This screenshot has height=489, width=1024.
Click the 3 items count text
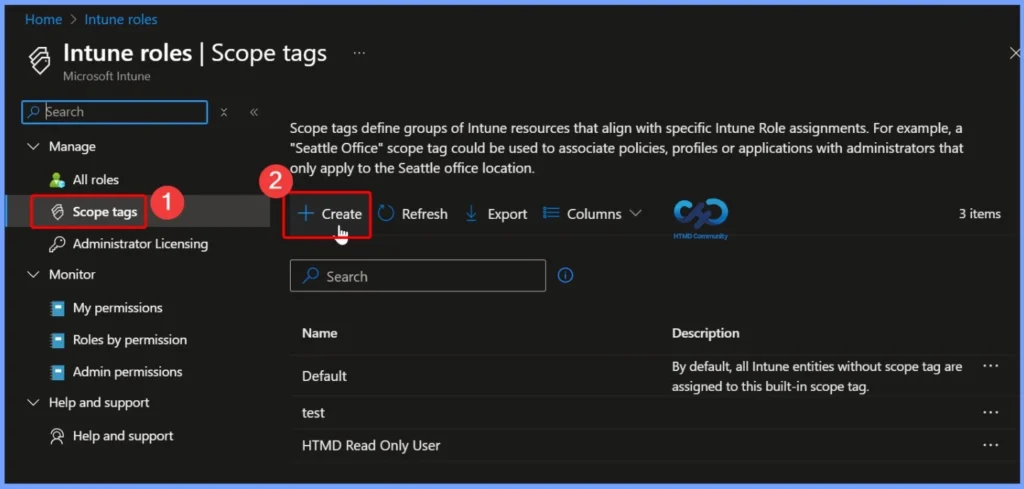[x=980, y=213]
